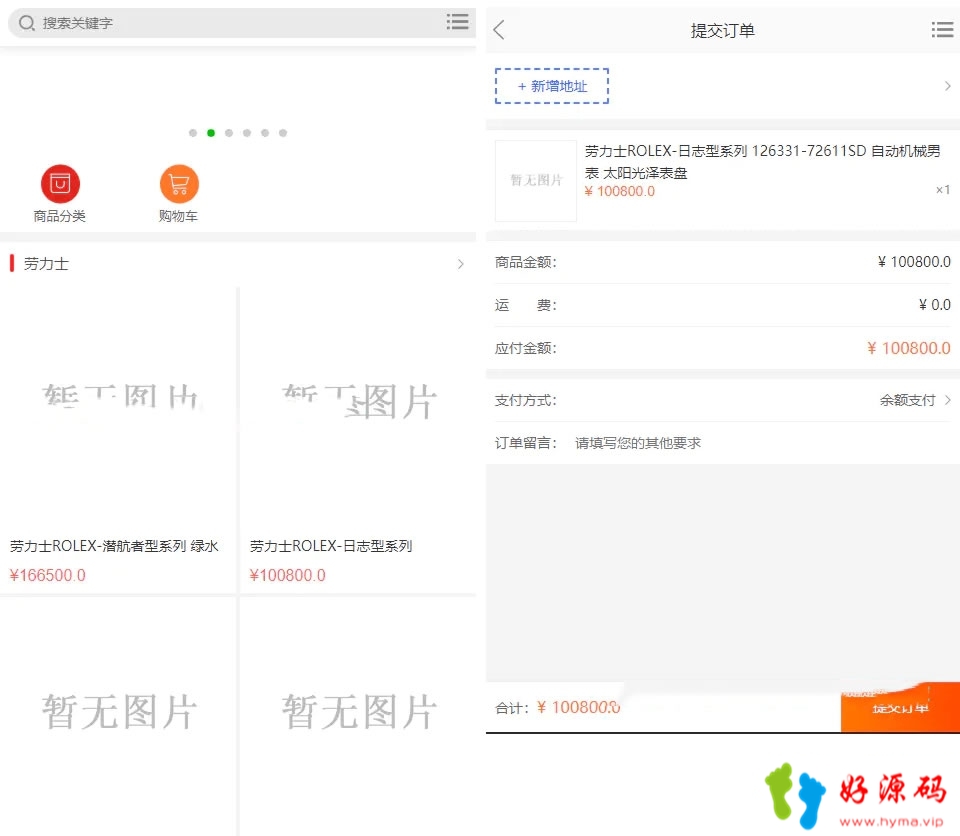
Task: Focus the 请填写您的其他要求 note field
Action: (x=762, y=443)
